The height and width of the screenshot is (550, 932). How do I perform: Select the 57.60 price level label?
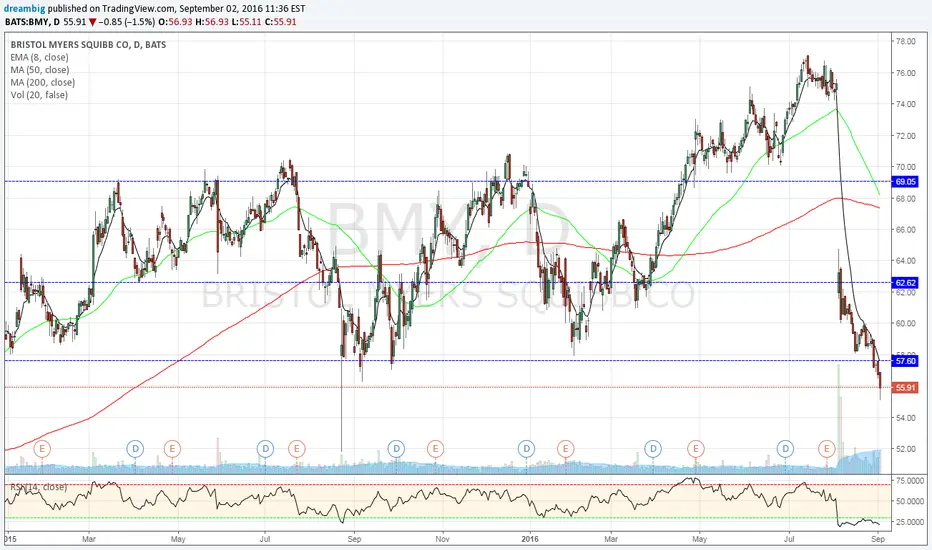(x=905, y=361)
